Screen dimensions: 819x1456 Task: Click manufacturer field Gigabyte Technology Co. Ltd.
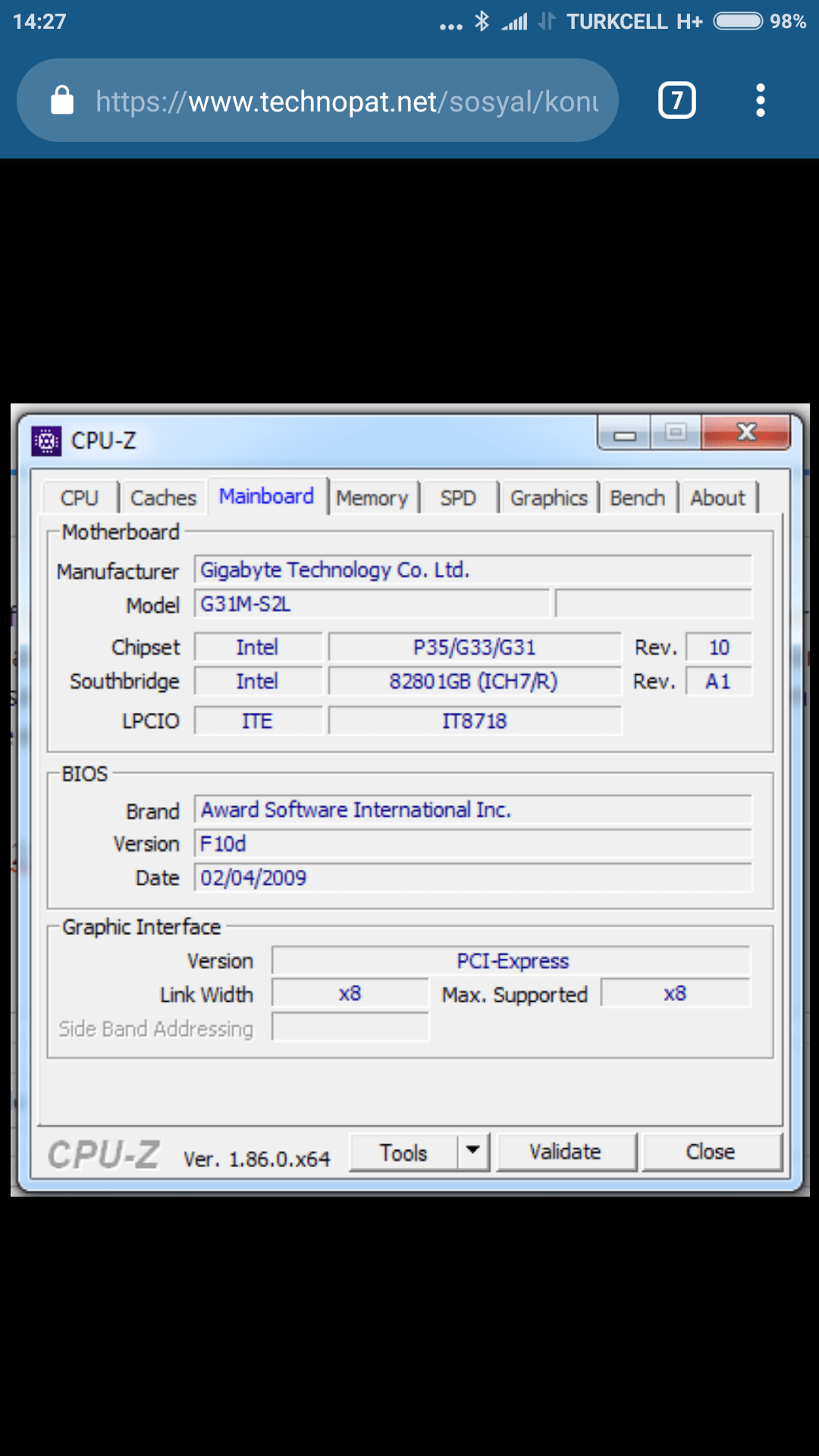(x=473, y=570)
